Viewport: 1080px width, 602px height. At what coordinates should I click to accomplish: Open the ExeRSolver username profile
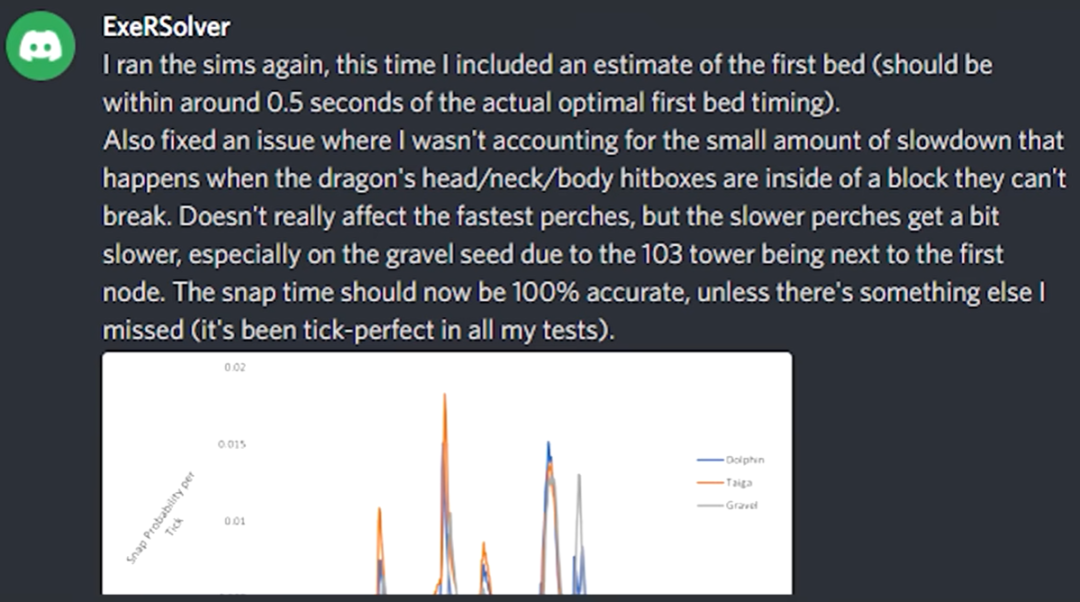[166, 26]
